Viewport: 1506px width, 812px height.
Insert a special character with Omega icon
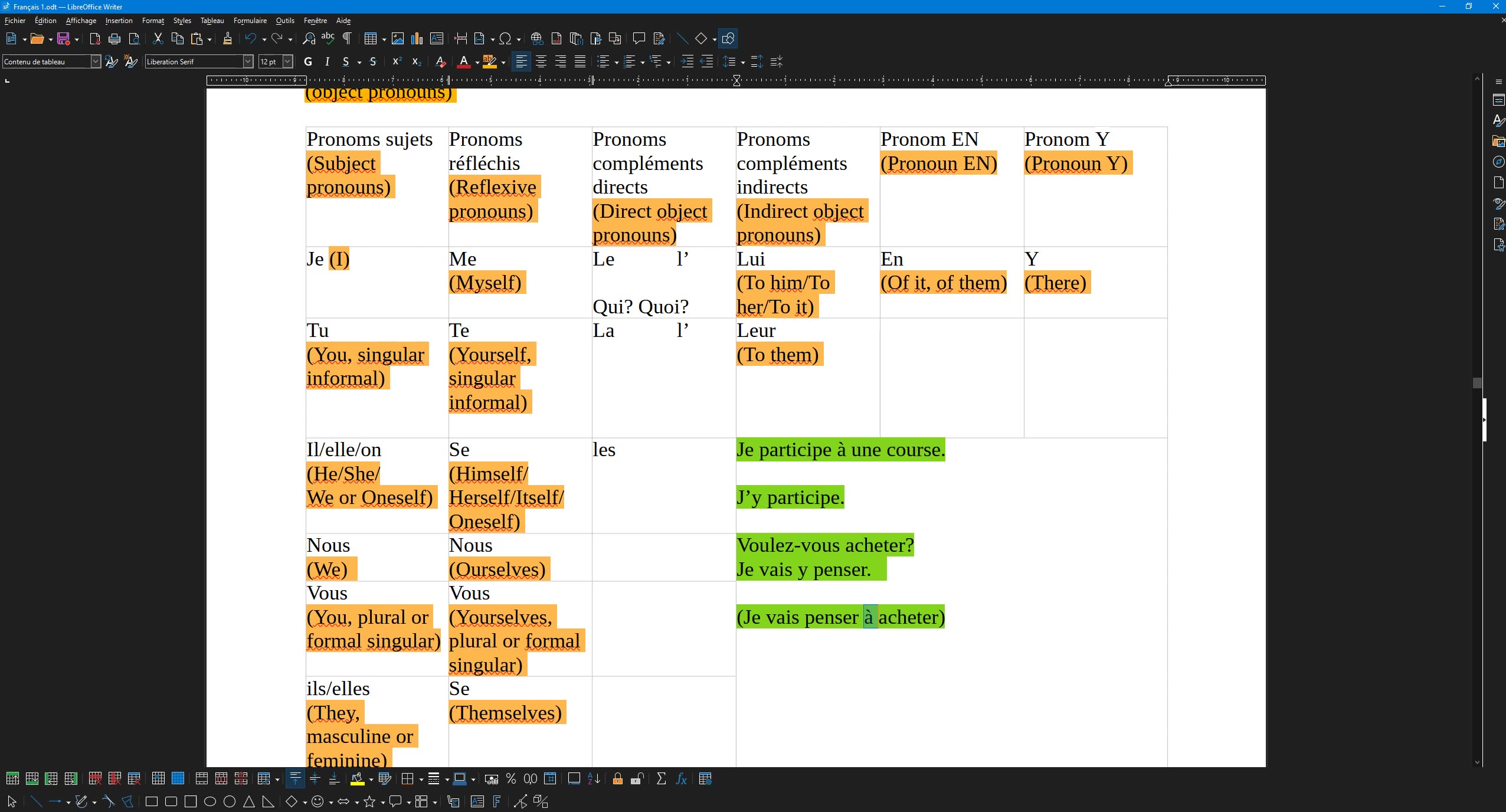(505, 39)
